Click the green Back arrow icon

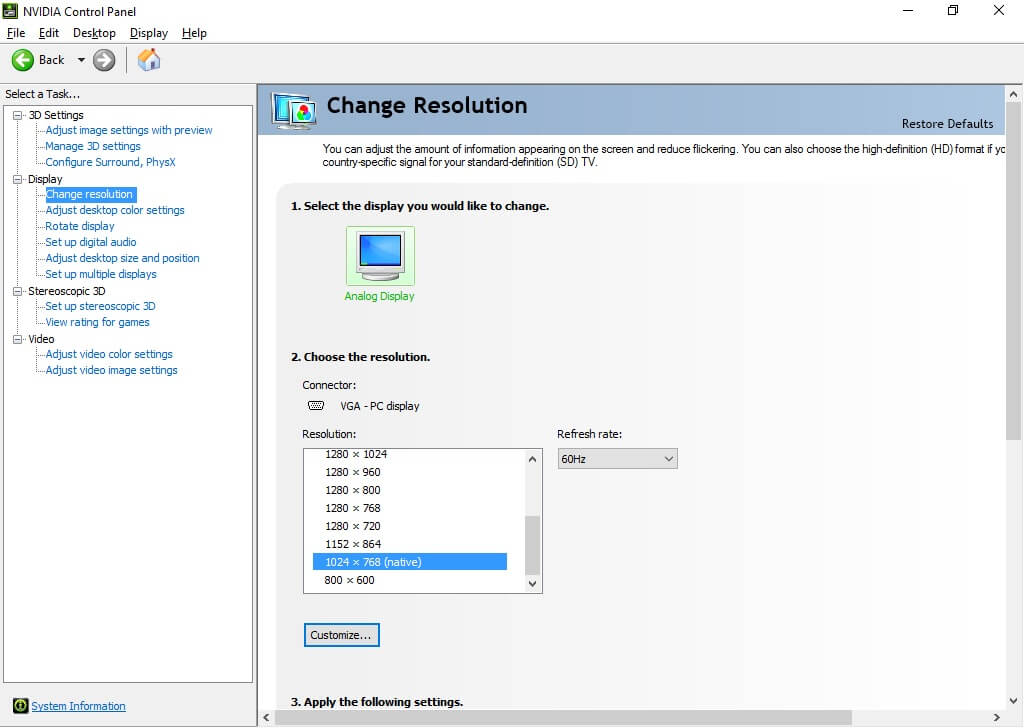23,60
